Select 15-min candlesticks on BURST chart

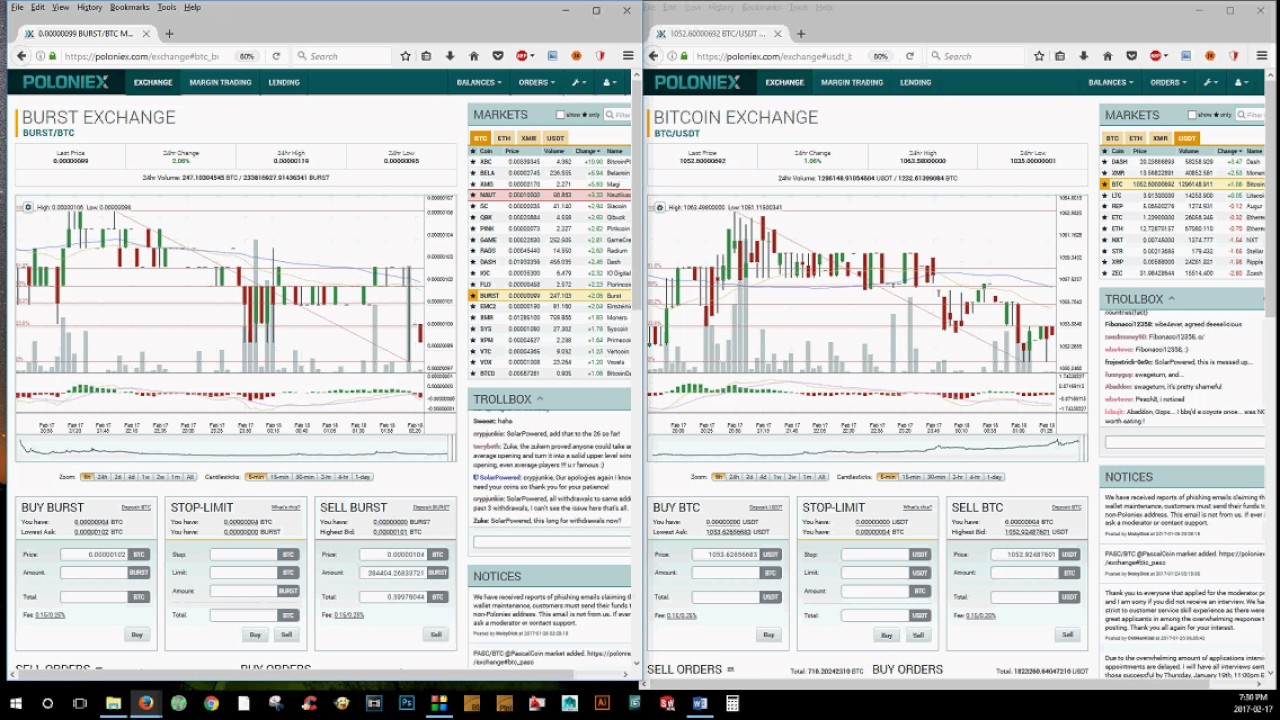click(x=280, y=477)
